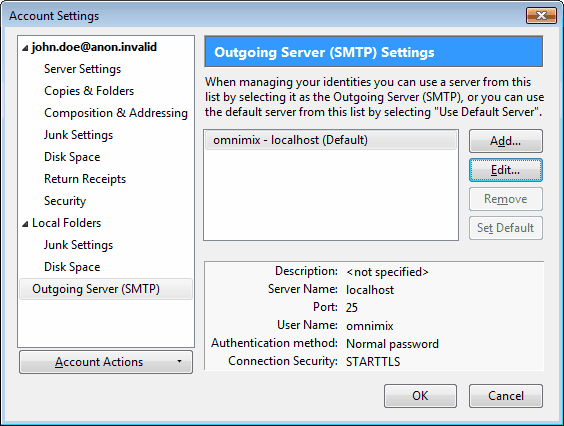Select the Security settings item
564x426 pixels.
tap(65, 201)
